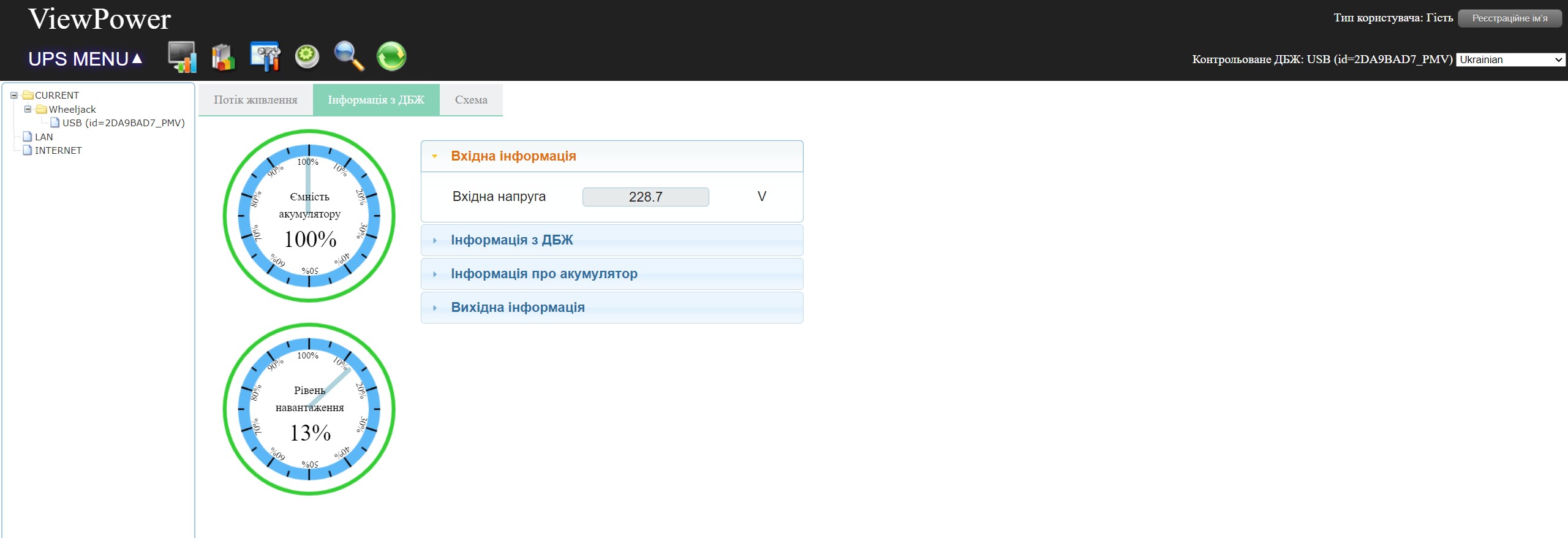Switch to the Потік живлення tab
Image resolution: width=1568 pixels, height=538 pixels.
[x=255, y=100]
